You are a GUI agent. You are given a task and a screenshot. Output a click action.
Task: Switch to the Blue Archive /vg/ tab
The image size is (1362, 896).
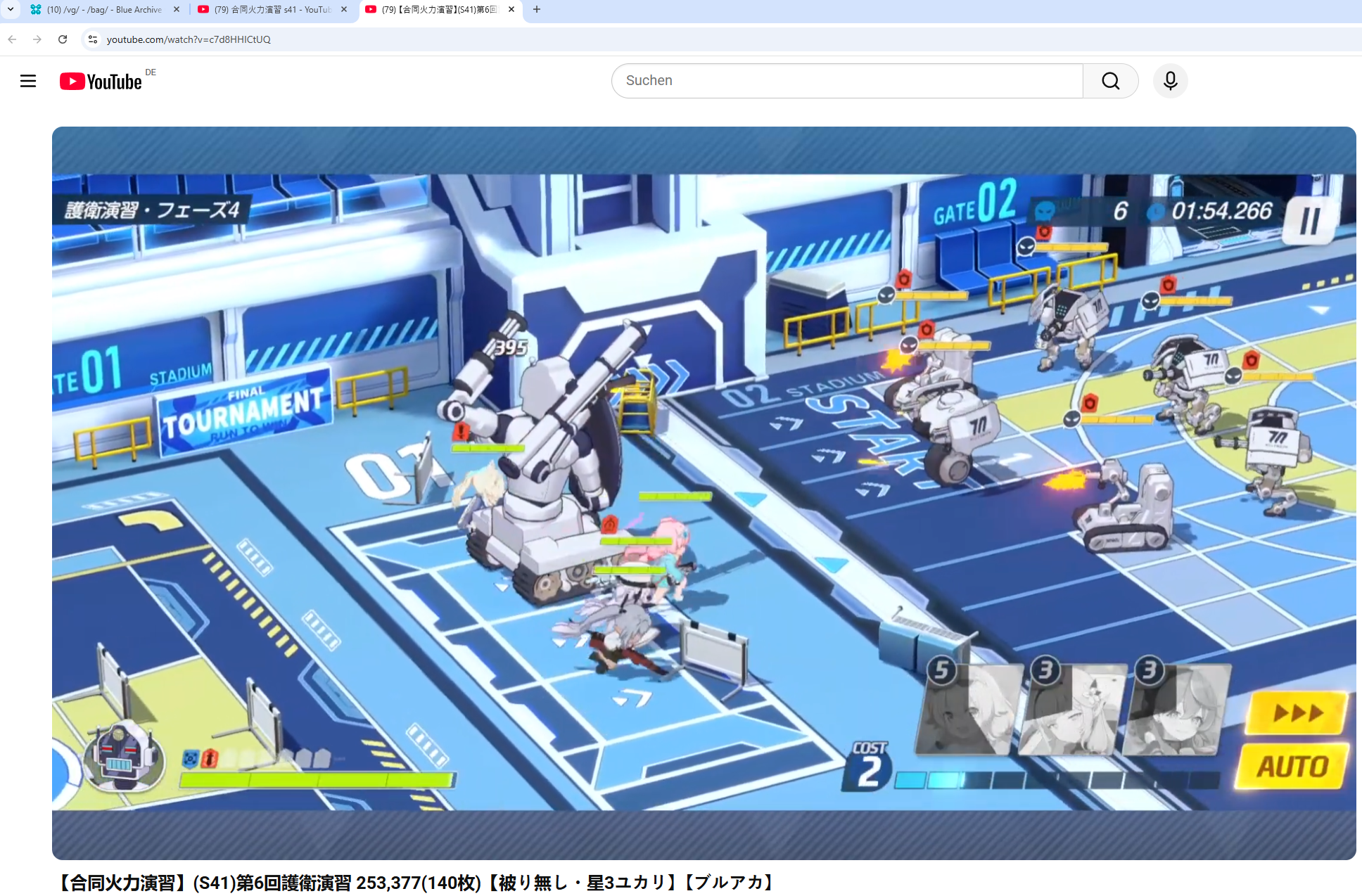[x=103, y=10]
